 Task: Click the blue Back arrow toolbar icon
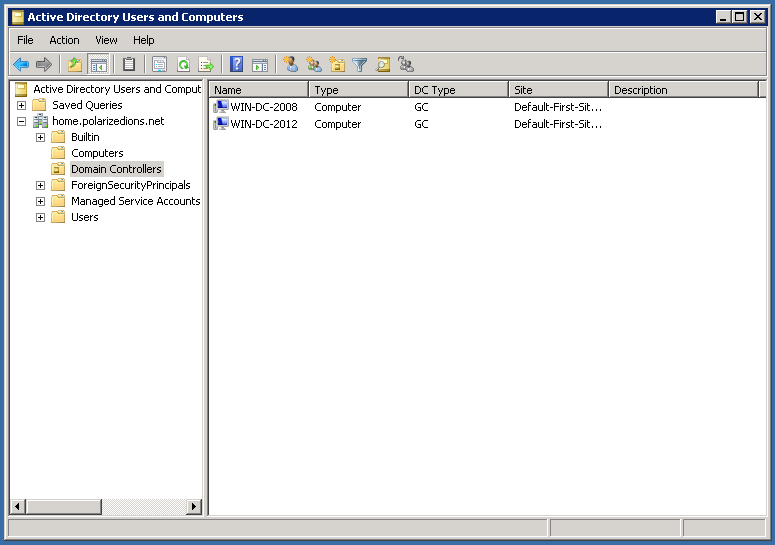click(x=20, y=65)
